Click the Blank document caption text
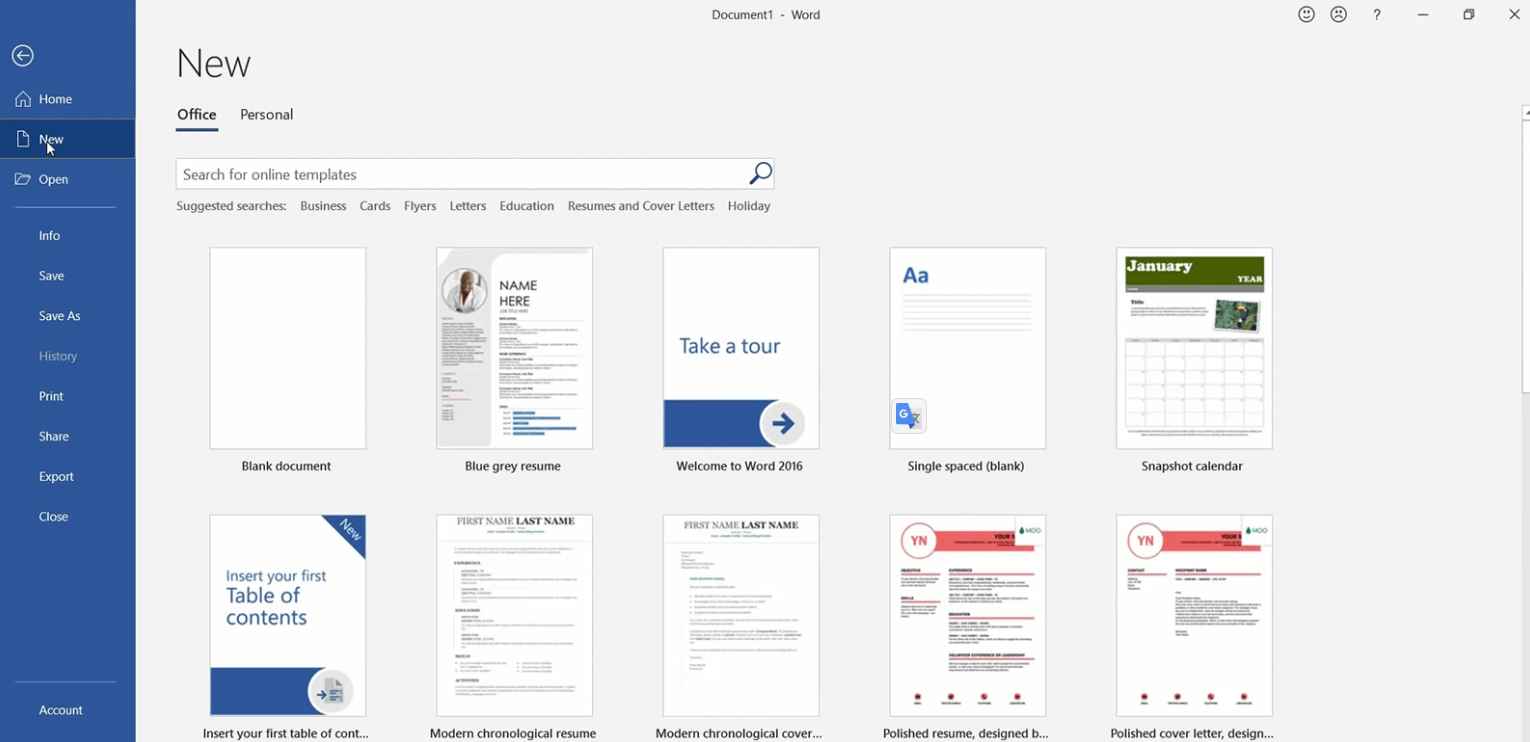 pos(286,466)
